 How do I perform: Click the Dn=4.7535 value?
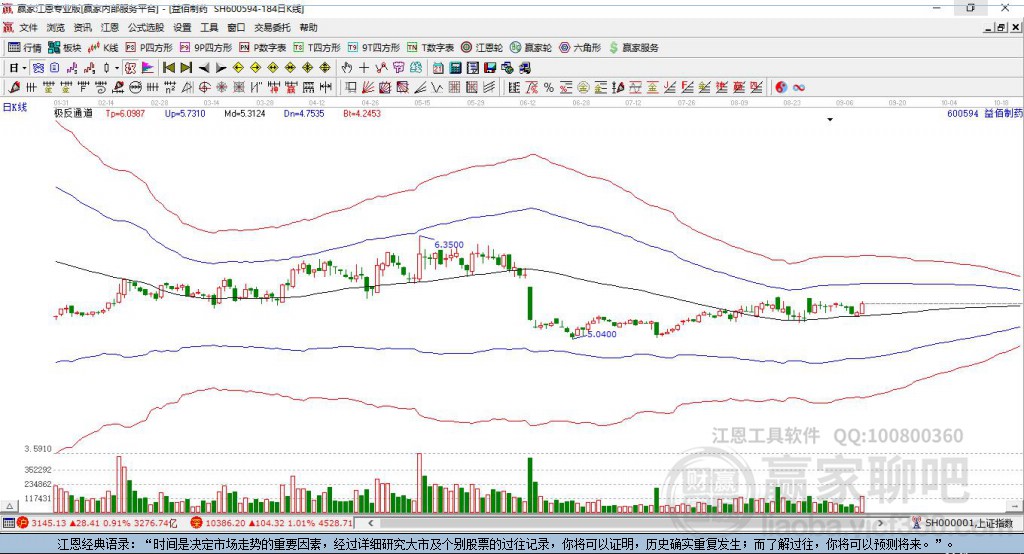[304, 113]
